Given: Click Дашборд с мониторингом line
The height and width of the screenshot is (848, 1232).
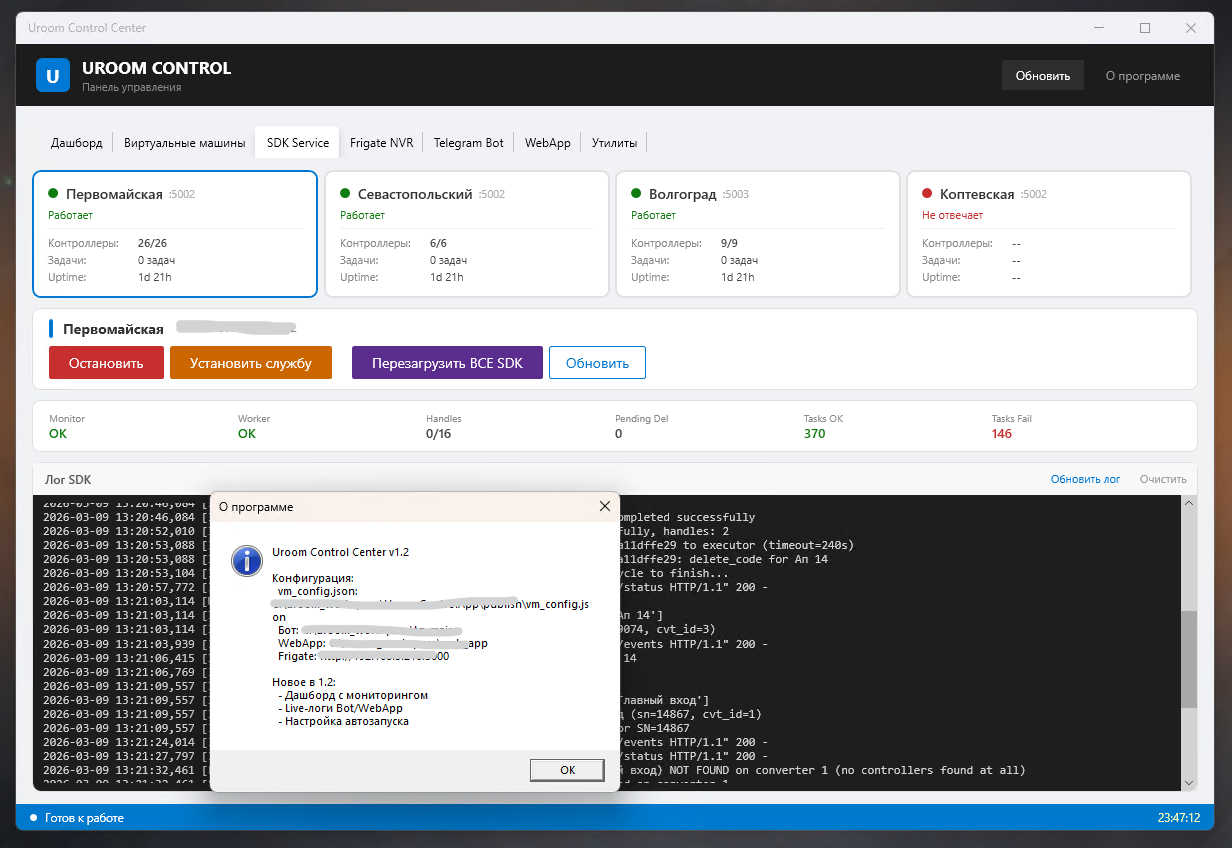Looking at the screenshot, I should click(x=353, y=695).
